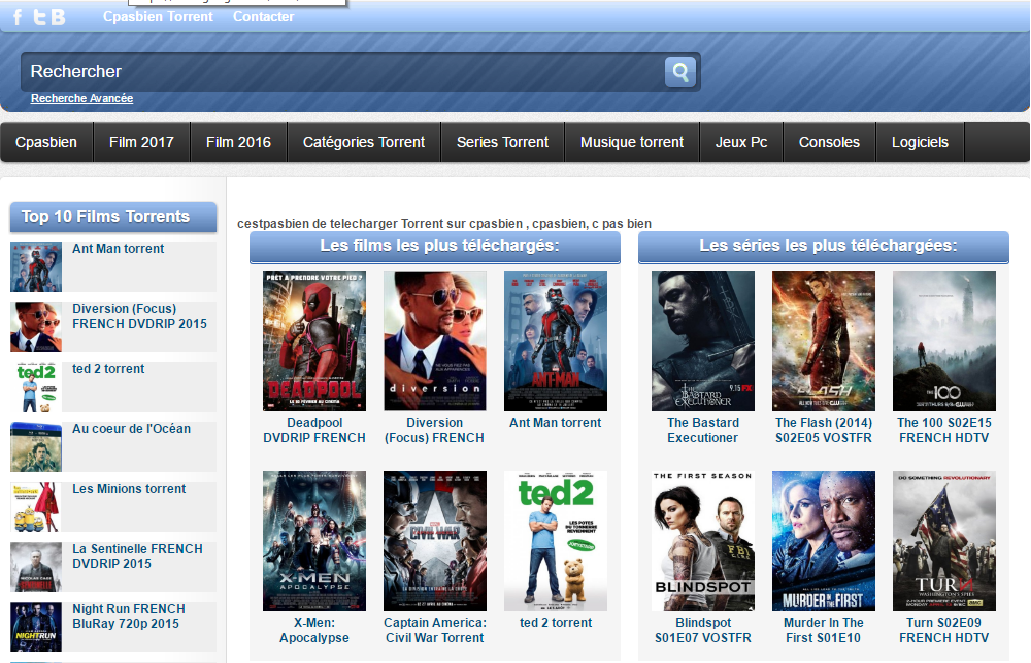Screen dimensions: 1031x663
Task: Open the Twitter icon link in the header
Action: [38, 17]
